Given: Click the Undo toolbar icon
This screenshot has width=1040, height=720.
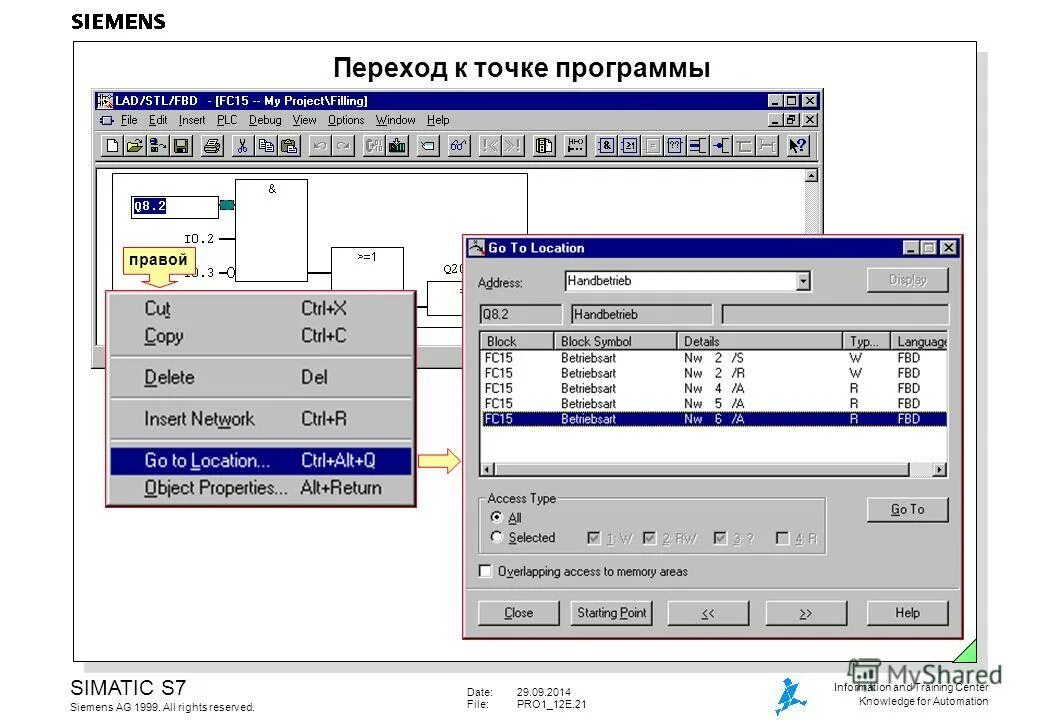Looking at the screenshot, I should 320,145.
